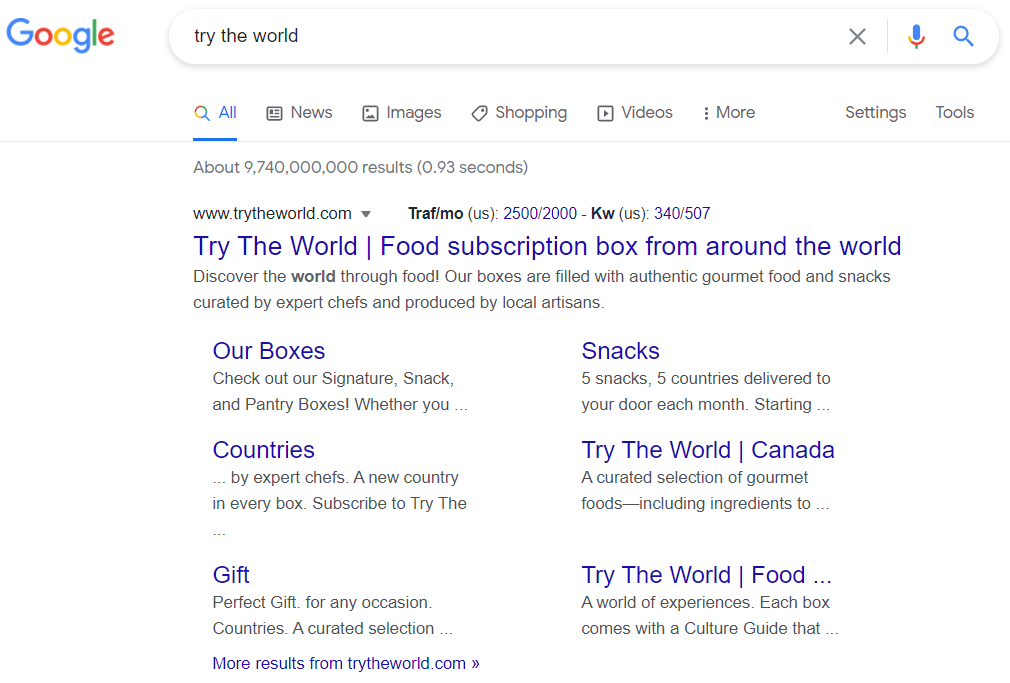This screenshot has width=1010, height=683.
Task: Open the Snacks sitelink
Action: coord(620,351)
